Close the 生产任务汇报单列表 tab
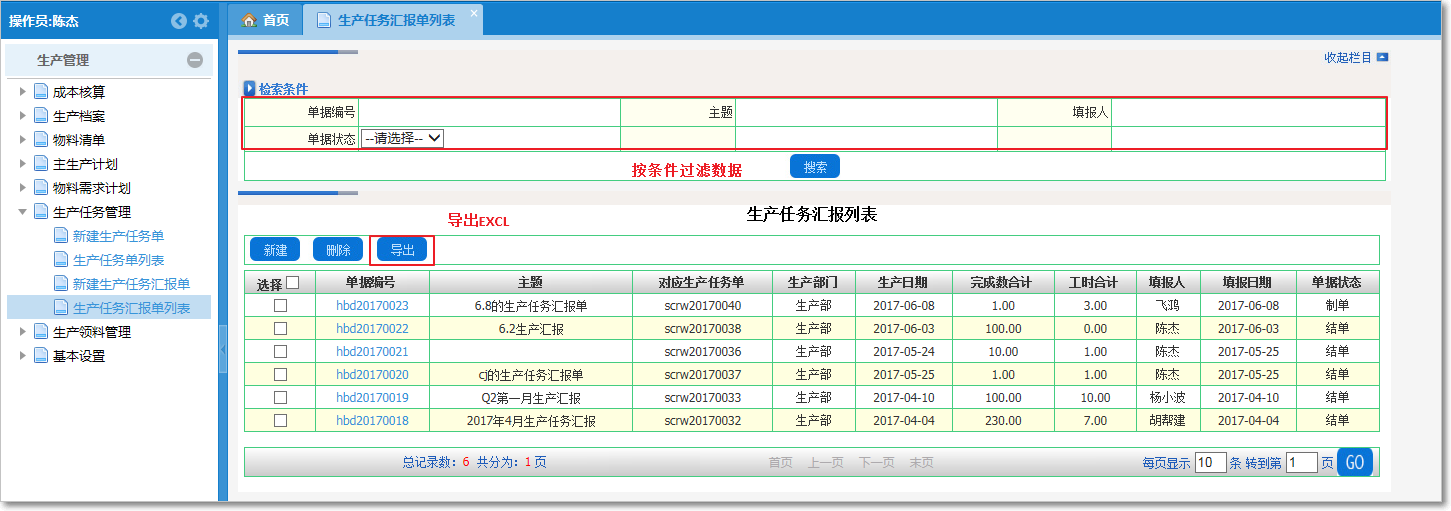Screen dimensions: 1451x511 click(474, 12)
